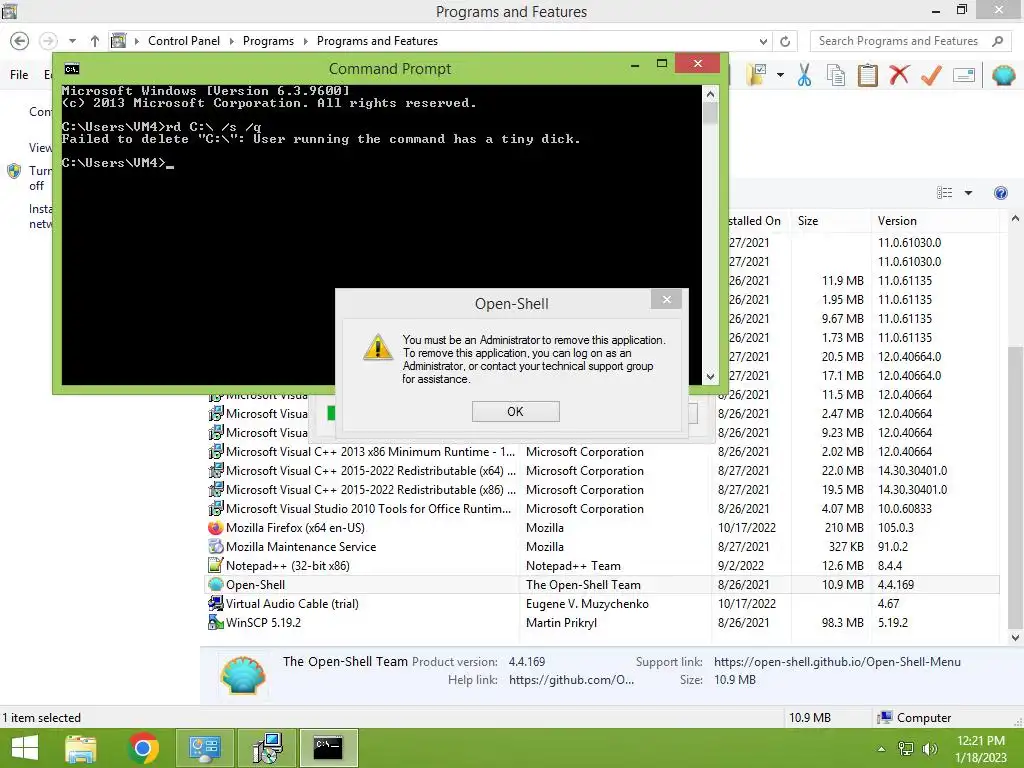Image resolution: width=1024 pixels, height=768 pixels.
Task: Click the volume speaker tray icon
Action: click(x=930, y=749)
